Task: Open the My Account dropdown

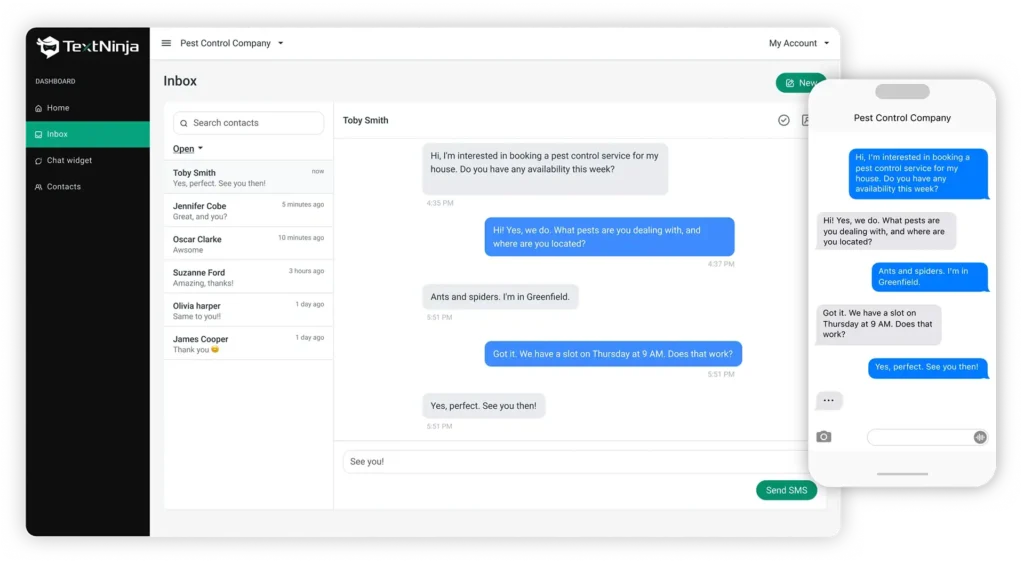Action: tap(799, 43)
